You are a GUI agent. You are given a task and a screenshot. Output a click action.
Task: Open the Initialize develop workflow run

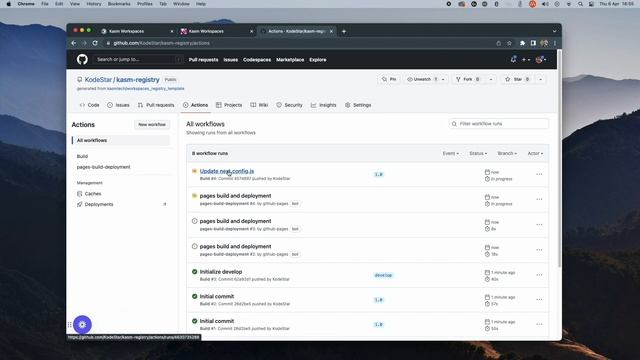click(x=221, y=271)
